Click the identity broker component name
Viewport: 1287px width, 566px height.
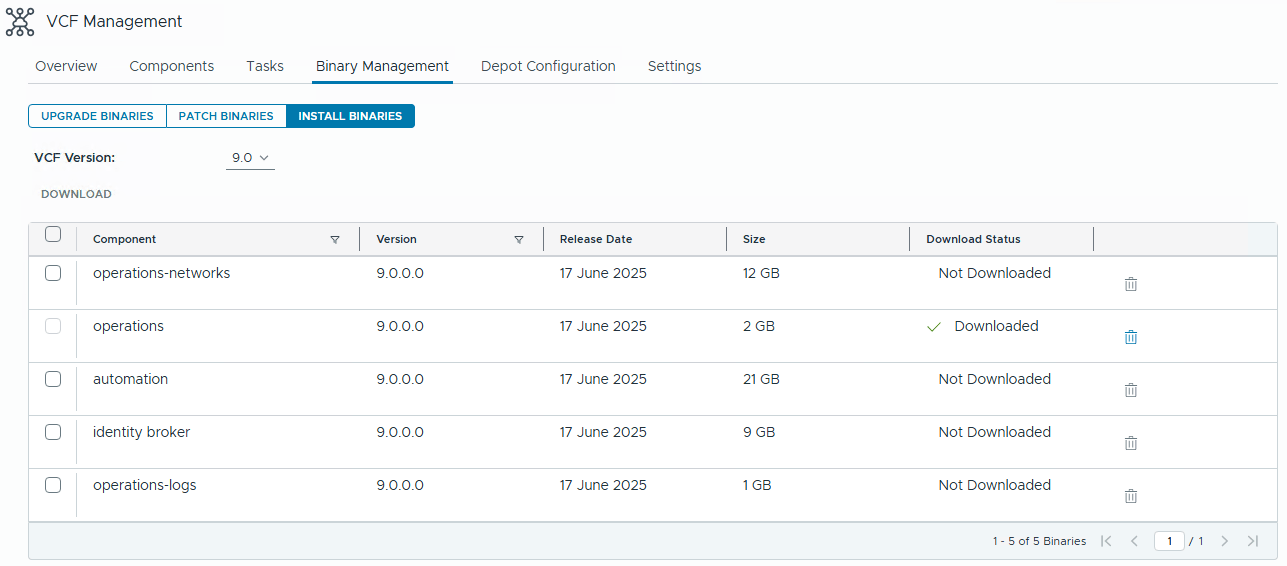click(x=141, y=432)
